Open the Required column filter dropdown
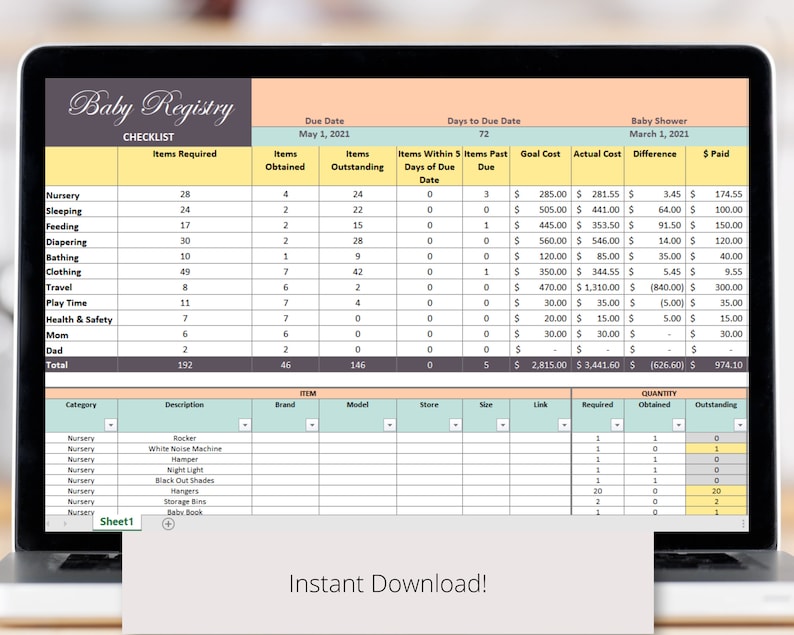The width and height of the screenshot is (794, 635). [617, 425]
